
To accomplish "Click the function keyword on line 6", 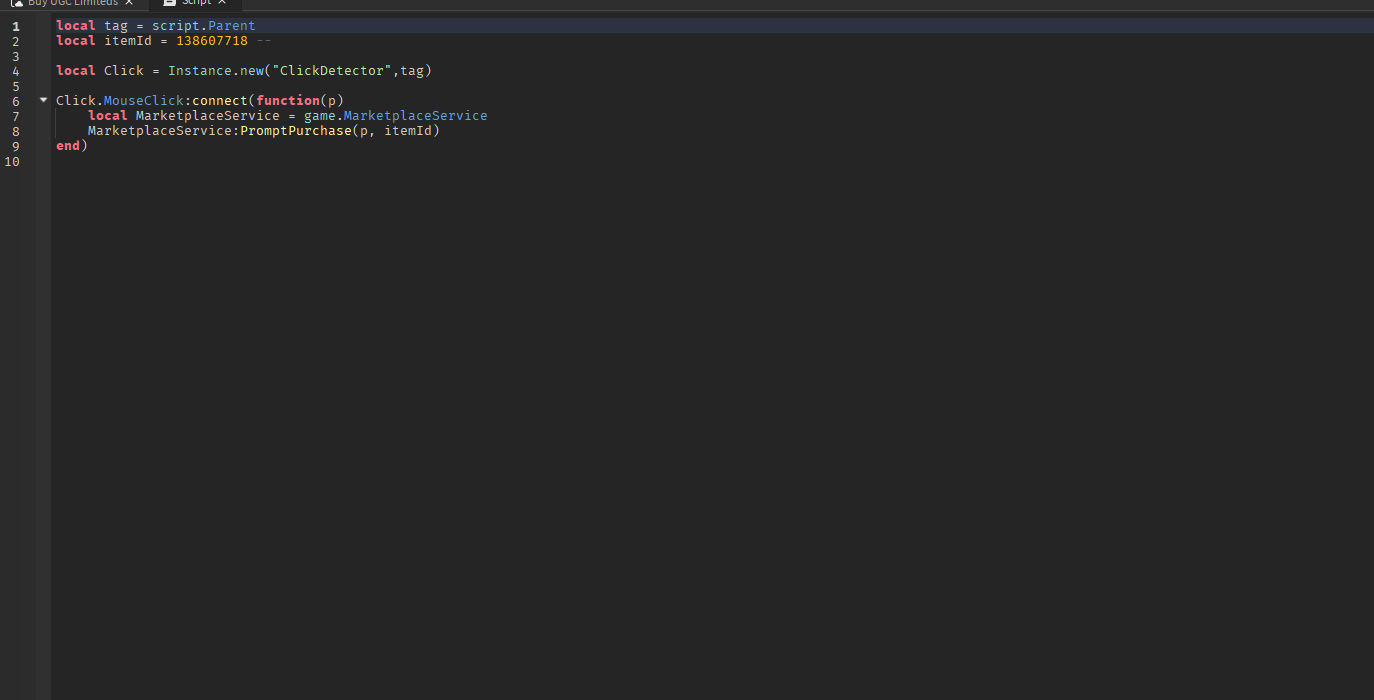I will pos(288,100).
